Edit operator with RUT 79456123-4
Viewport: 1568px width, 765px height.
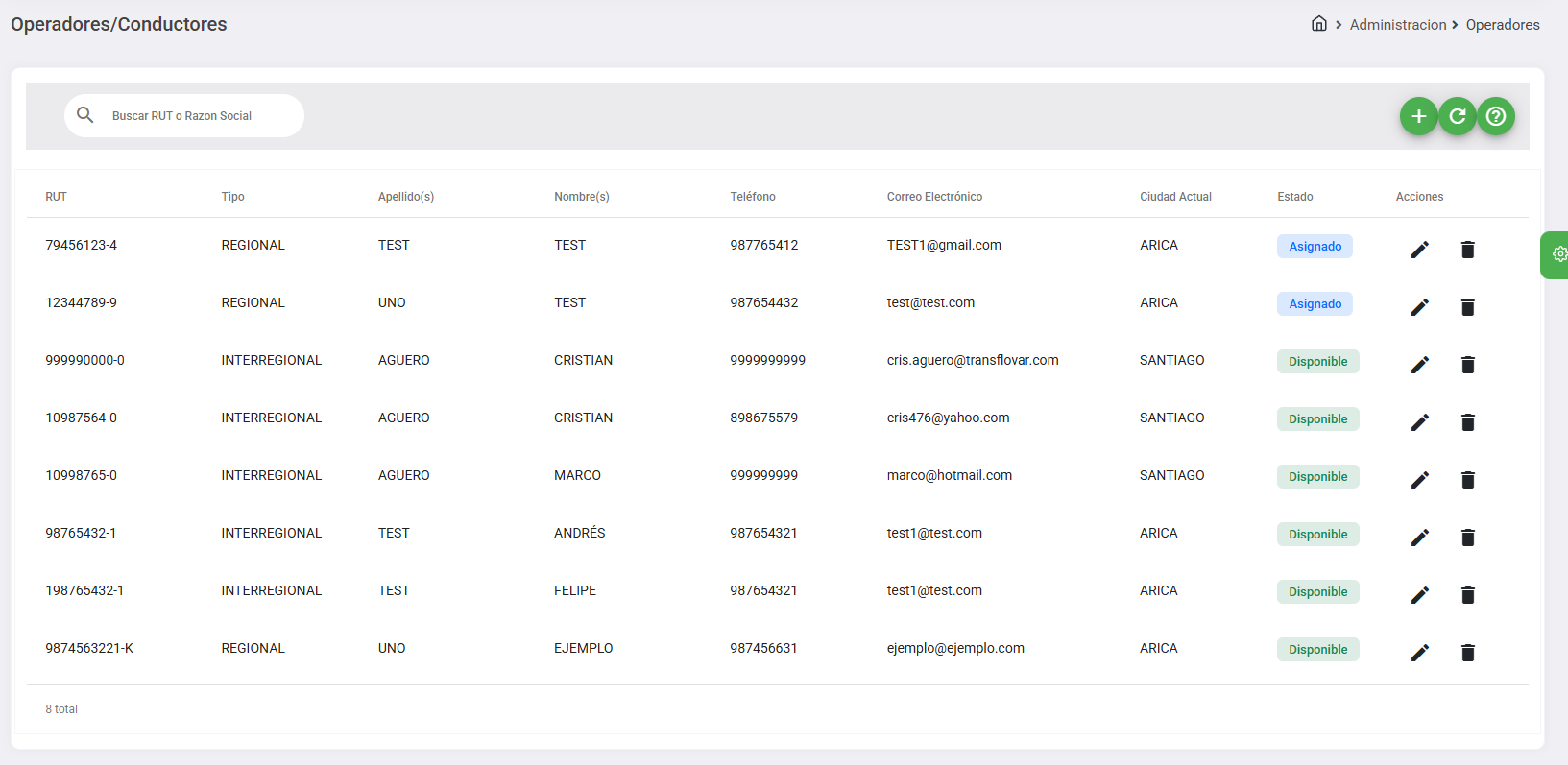1419,250
